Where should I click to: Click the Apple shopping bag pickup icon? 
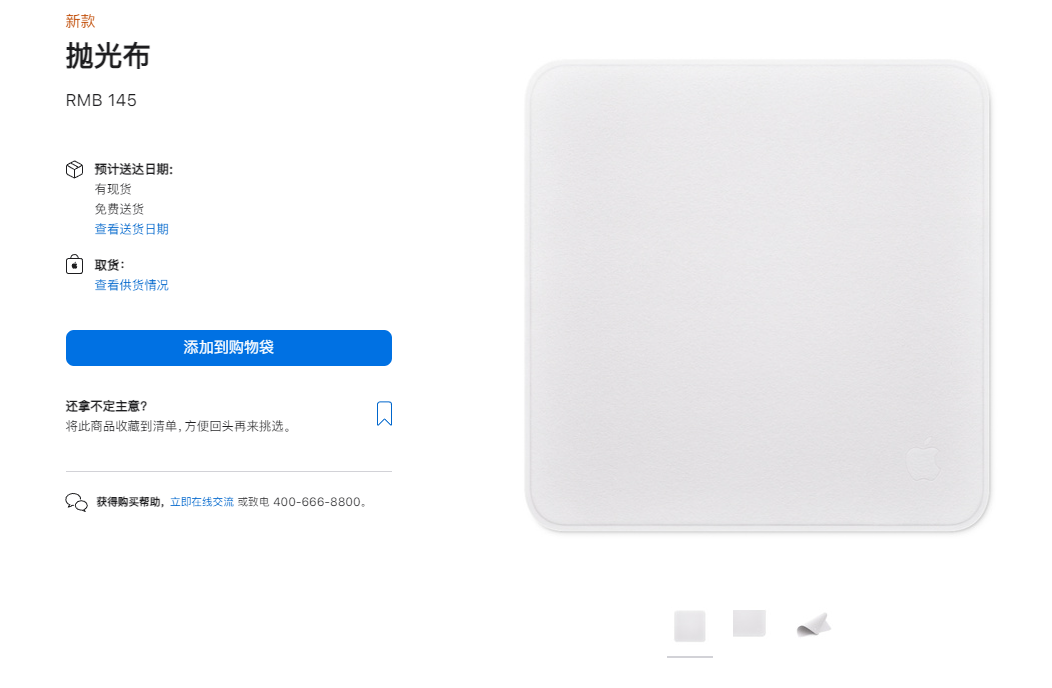pyautogui.click(x=74, y=264)
